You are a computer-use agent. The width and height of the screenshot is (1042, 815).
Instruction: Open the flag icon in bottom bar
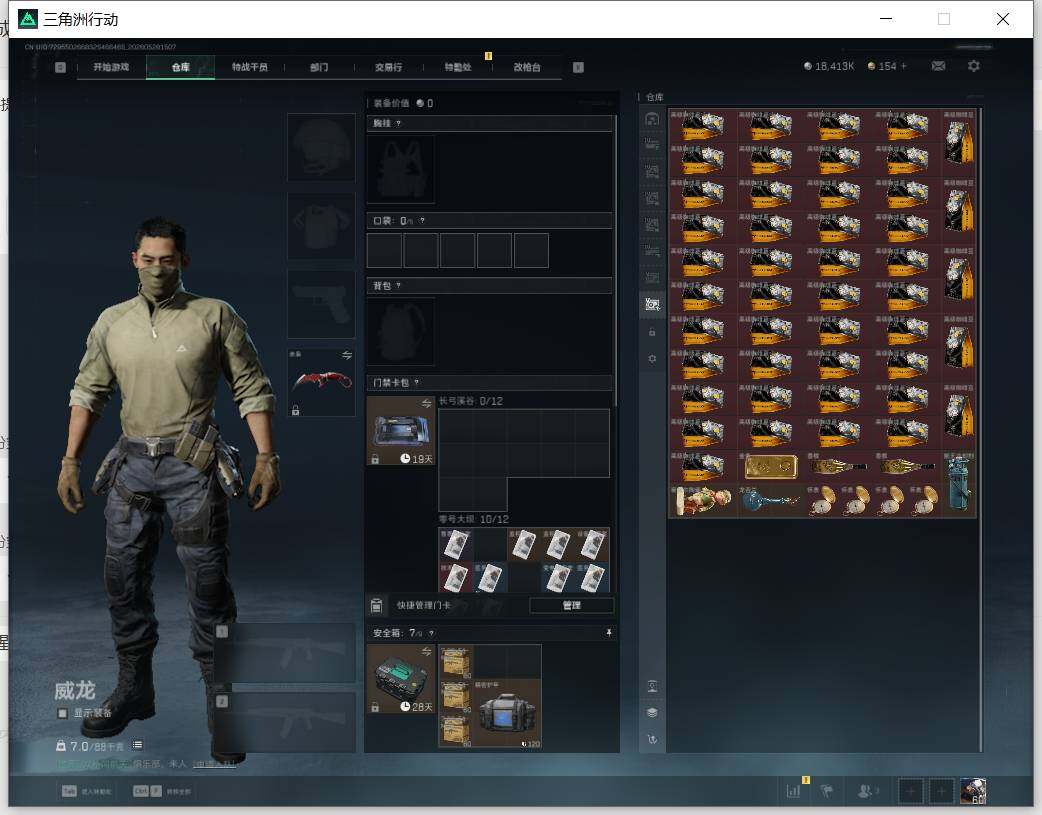point(827,791)
